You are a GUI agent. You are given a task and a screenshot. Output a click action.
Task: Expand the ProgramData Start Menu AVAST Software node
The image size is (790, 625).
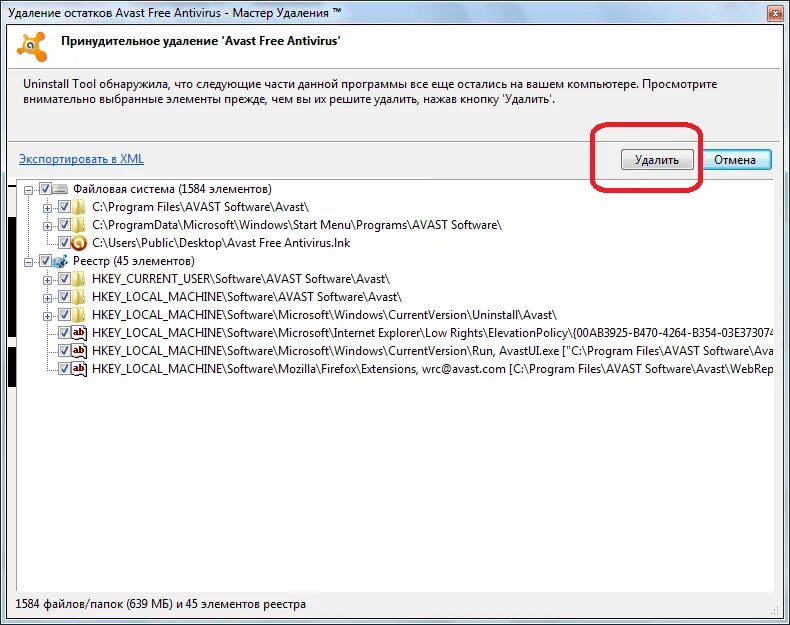(47, 226)
